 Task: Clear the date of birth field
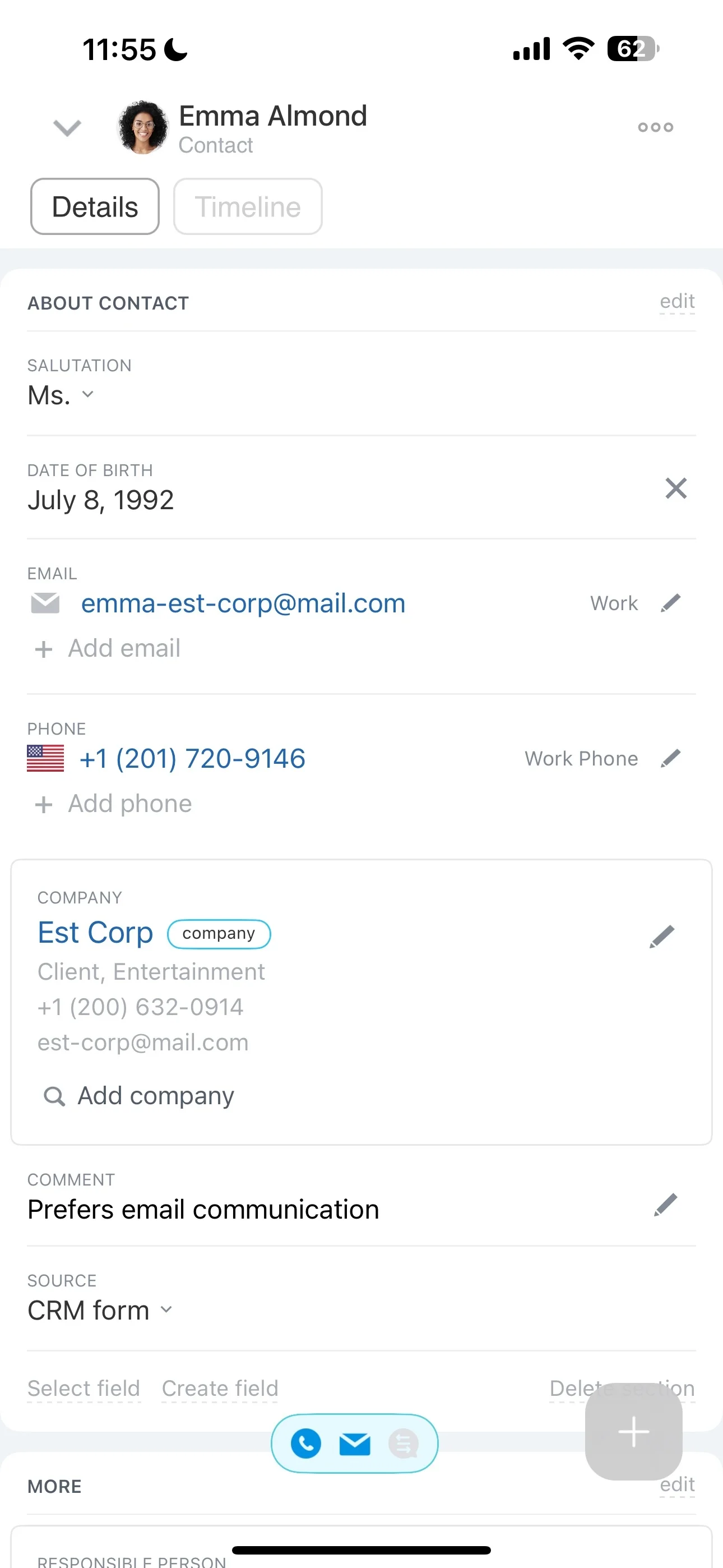(675, 488)
